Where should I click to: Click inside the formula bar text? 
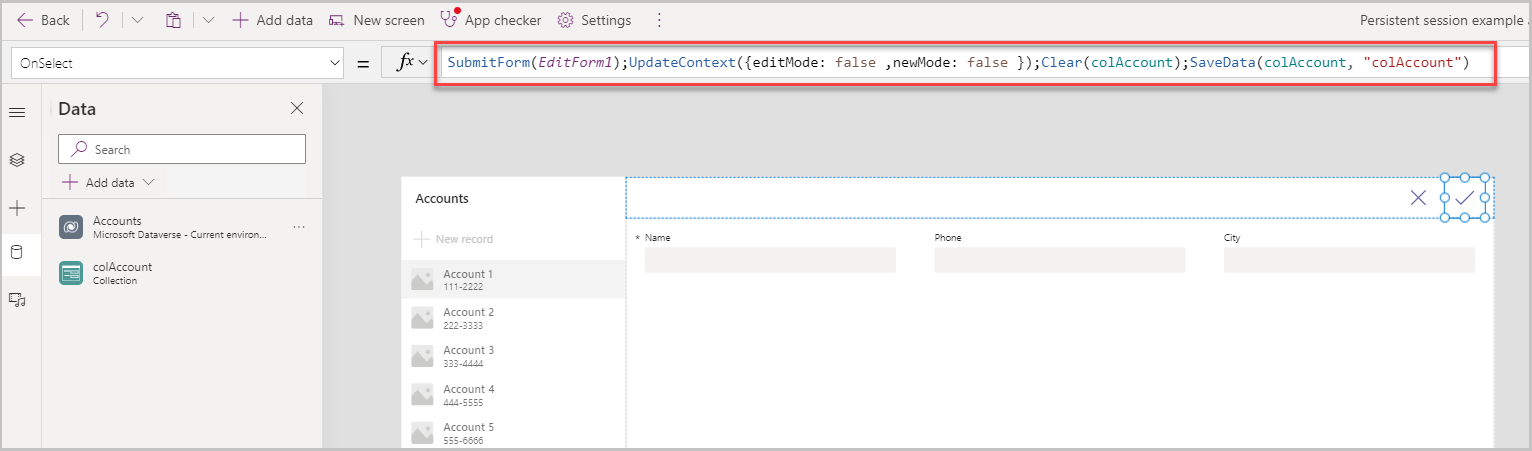[957, 63]
